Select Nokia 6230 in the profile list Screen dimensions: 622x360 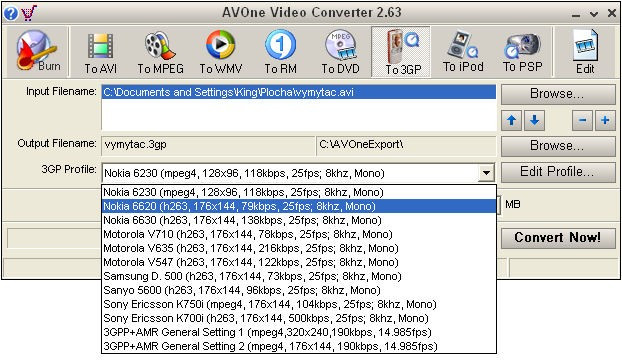(x=299, y=192)
